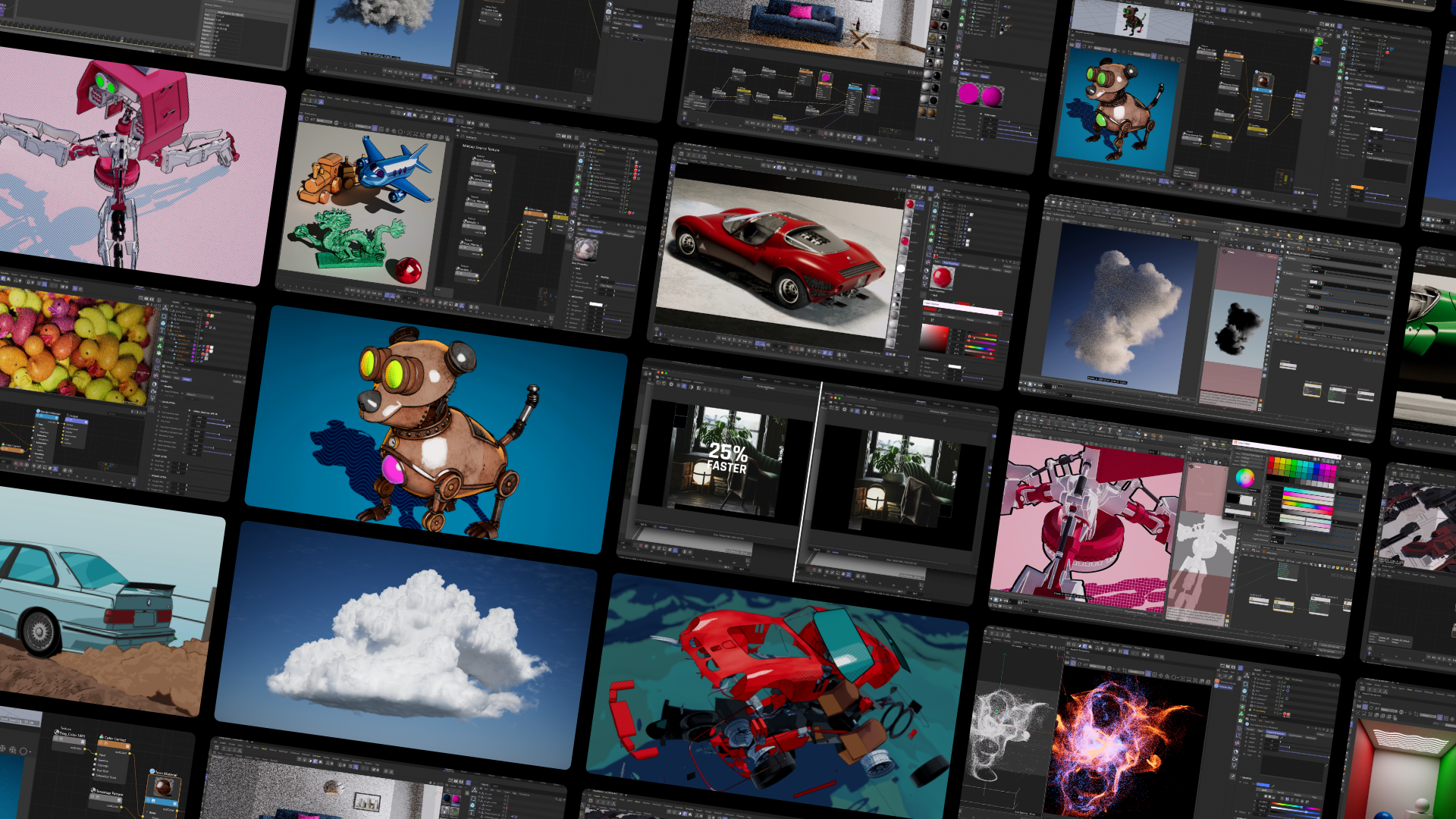Select the white material sphere in car material list
Screen dimensions: 1456x819
tap(901, 268)
